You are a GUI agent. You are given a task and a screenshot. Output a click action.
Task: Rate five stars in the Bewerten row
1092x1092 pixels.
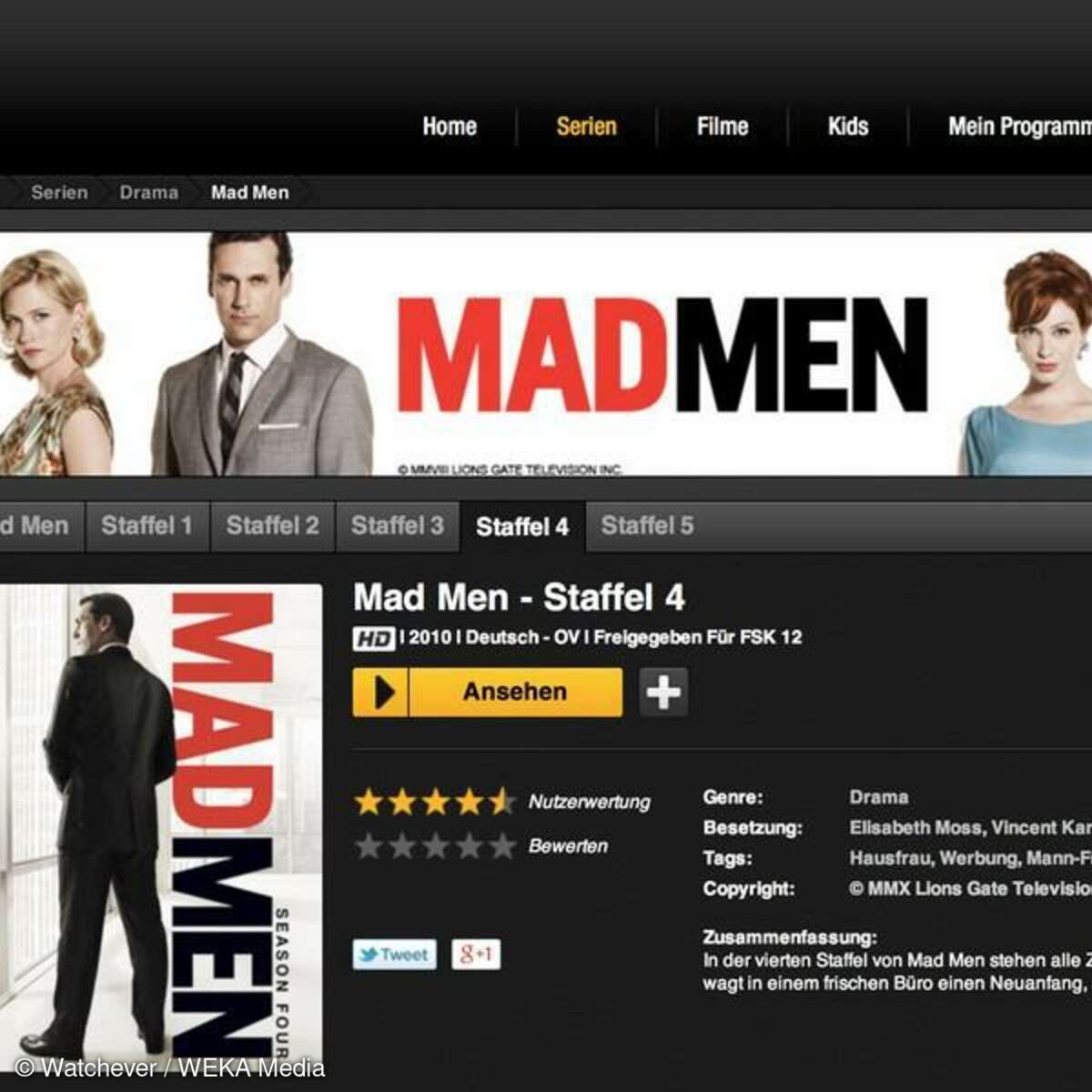coord(502,846)
